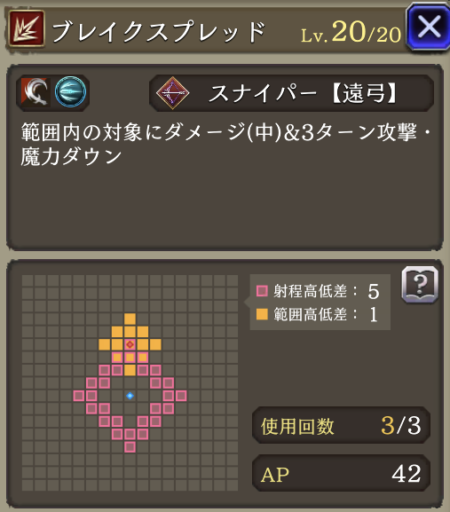450x512 pixels.
Task: Tap the blue unit position marker on grid
Action: 130,396
